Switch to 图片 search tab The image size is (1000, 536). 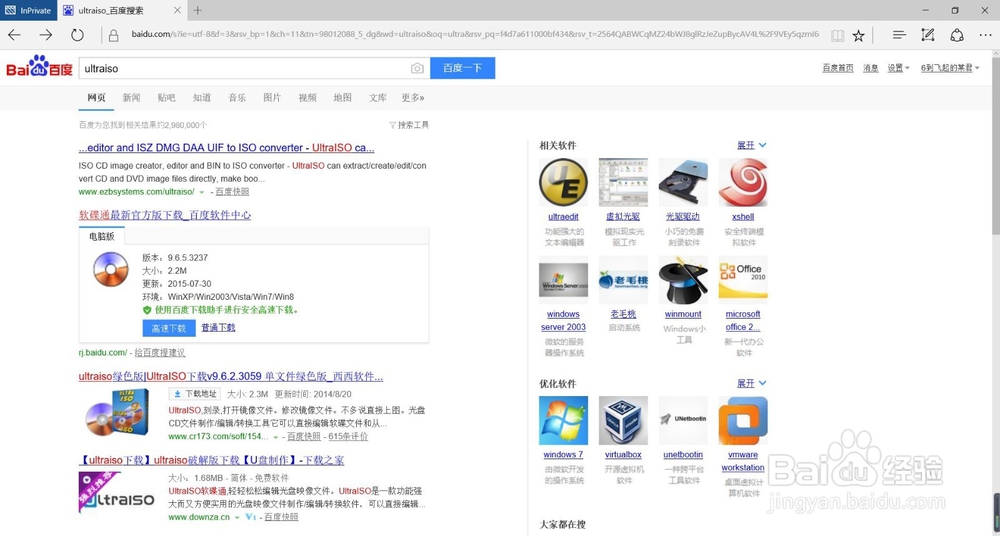click(x=272, y=98)
